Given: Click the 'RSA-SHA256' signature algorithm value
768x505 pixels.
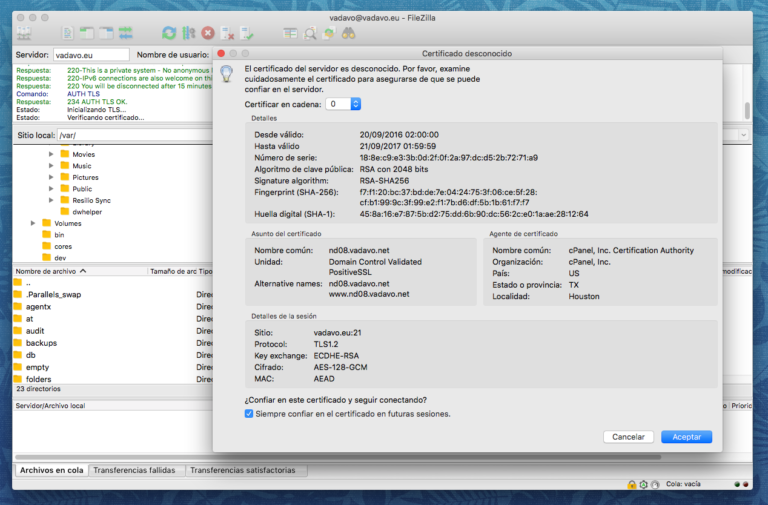Looking at the screenshot, I should (384, 181).
